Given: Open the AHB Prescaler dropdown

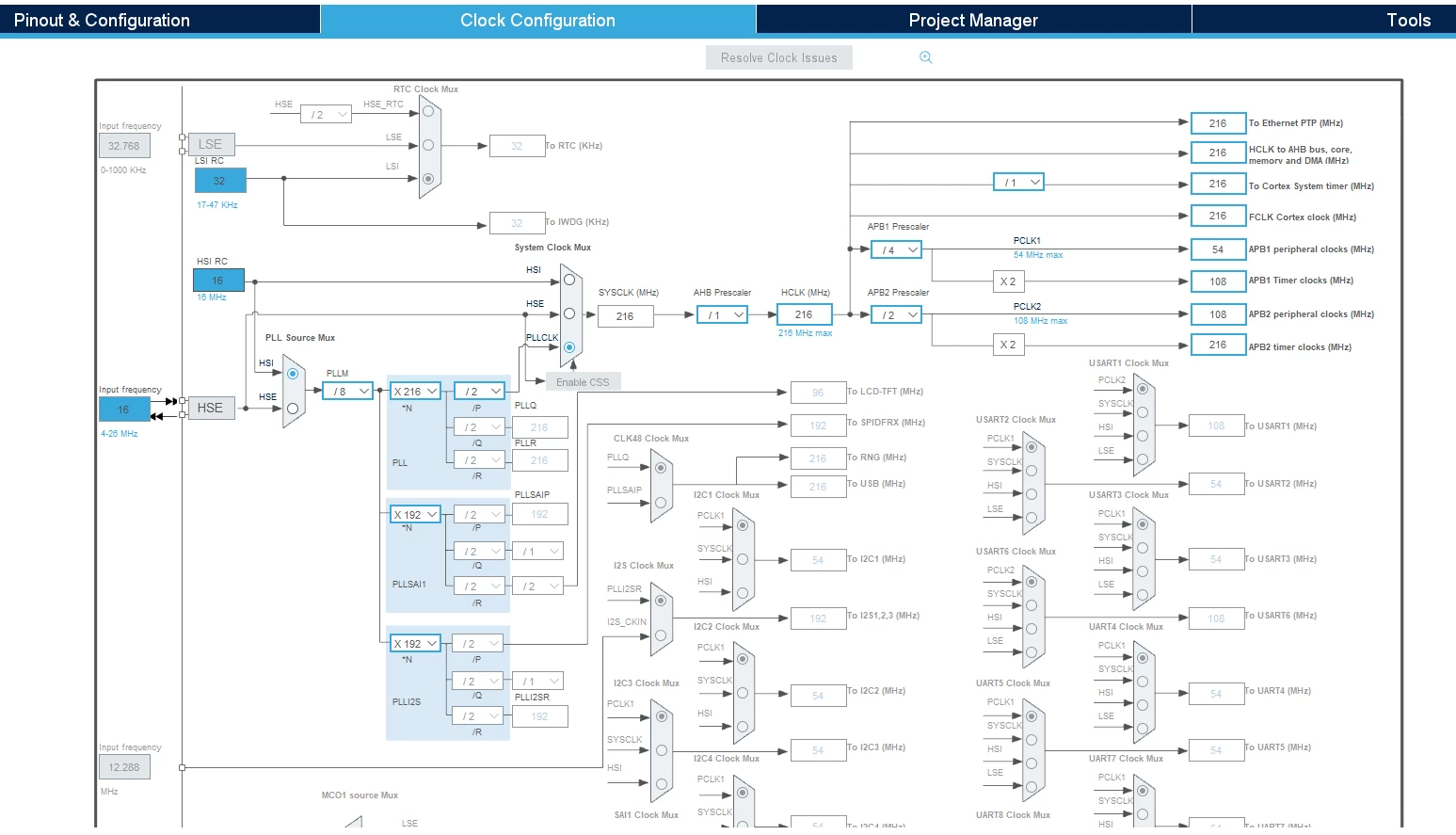Looking at the screenshot, I should point(723,315).
